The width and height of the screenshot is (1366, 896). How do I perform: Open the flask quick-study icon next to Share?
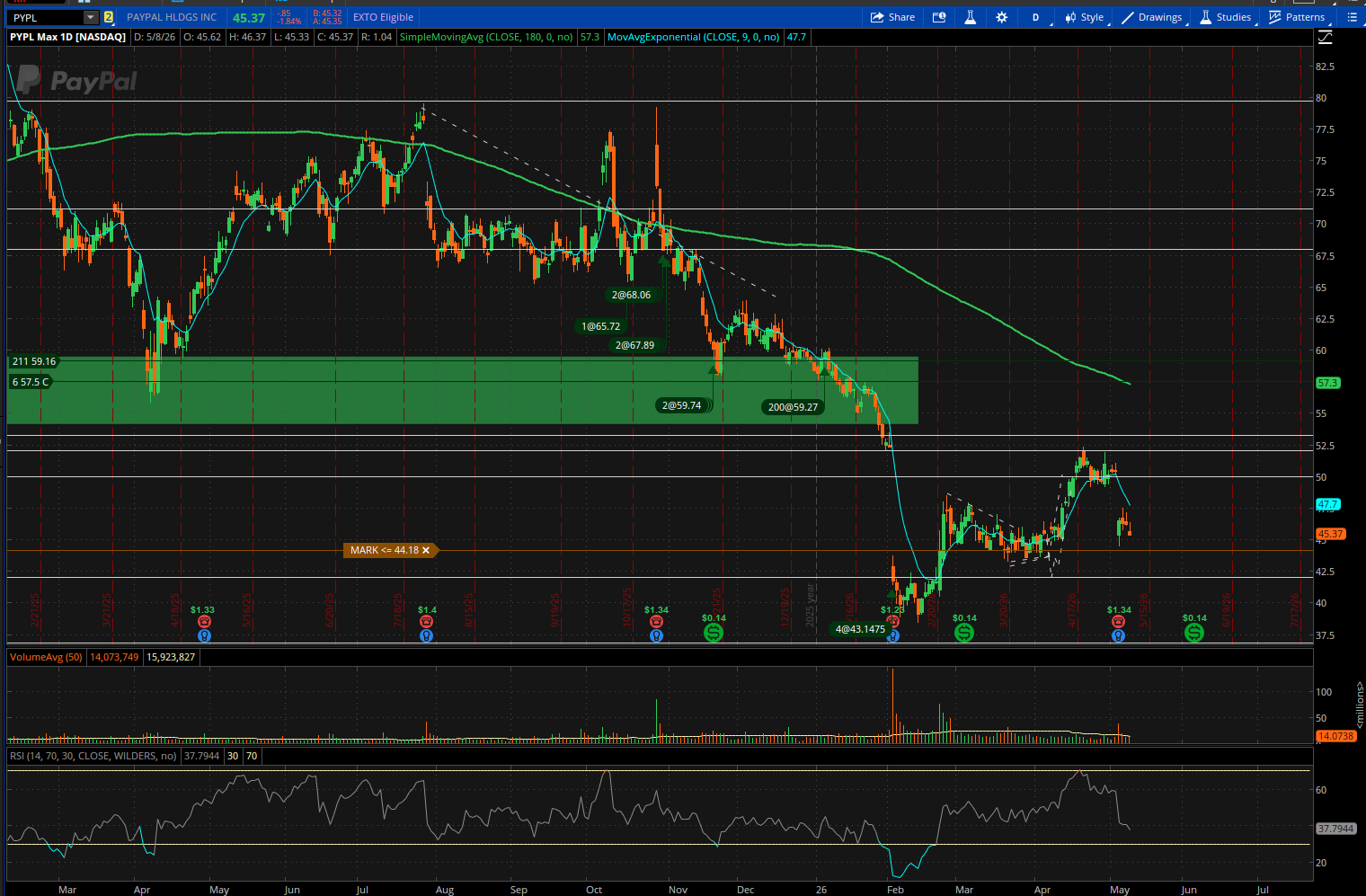coord(971,17)
